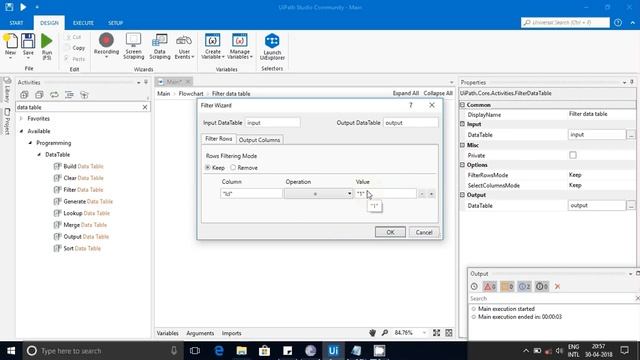Click the Copy command in the ribbon
640x360 pixels.
(x=75, y=48)
